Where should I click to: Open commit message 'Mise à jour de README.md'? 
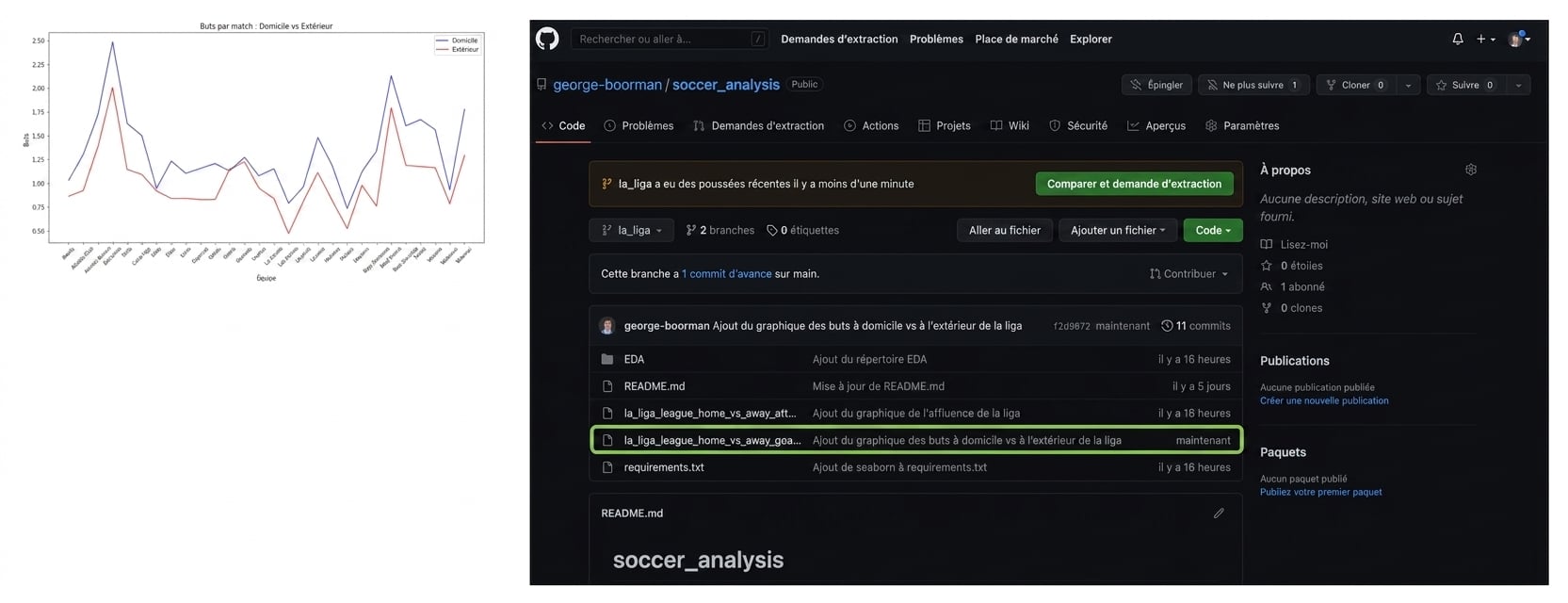pos(879,386)
